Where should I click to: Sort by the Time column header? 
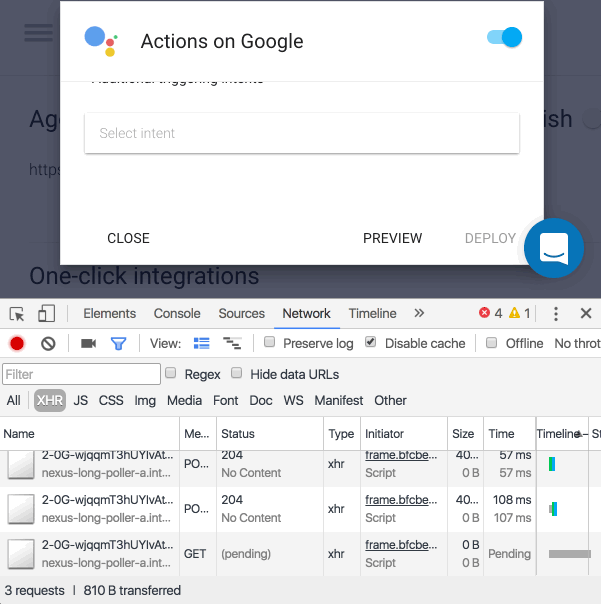pyautogui.click(x=509, y=434)
